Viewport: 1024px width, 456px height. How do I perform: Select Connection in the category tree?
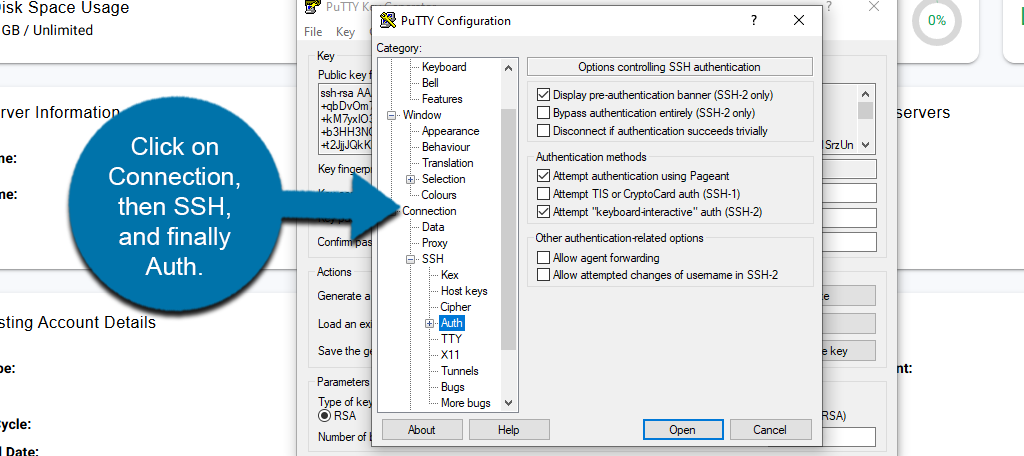coord(429,211)
